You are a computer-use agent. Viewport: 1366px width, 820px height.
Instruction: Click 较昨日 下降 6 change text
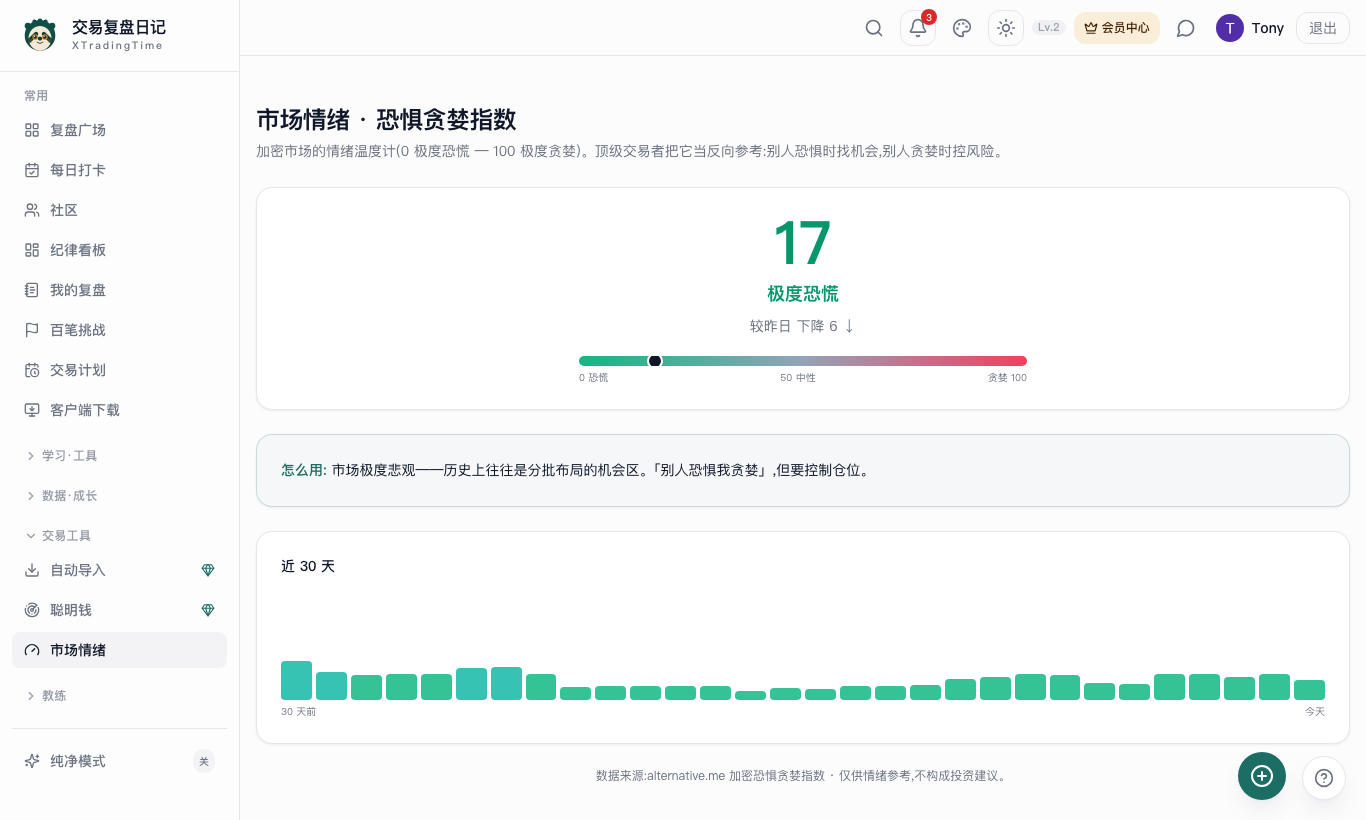(x=803, y=326)
